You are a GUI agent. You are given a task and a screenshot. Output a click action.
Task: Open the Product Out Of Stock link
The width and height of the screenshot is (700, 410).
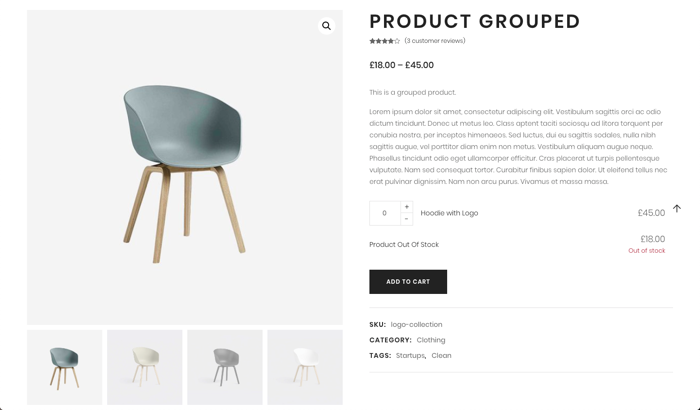(x=404, y=244)
